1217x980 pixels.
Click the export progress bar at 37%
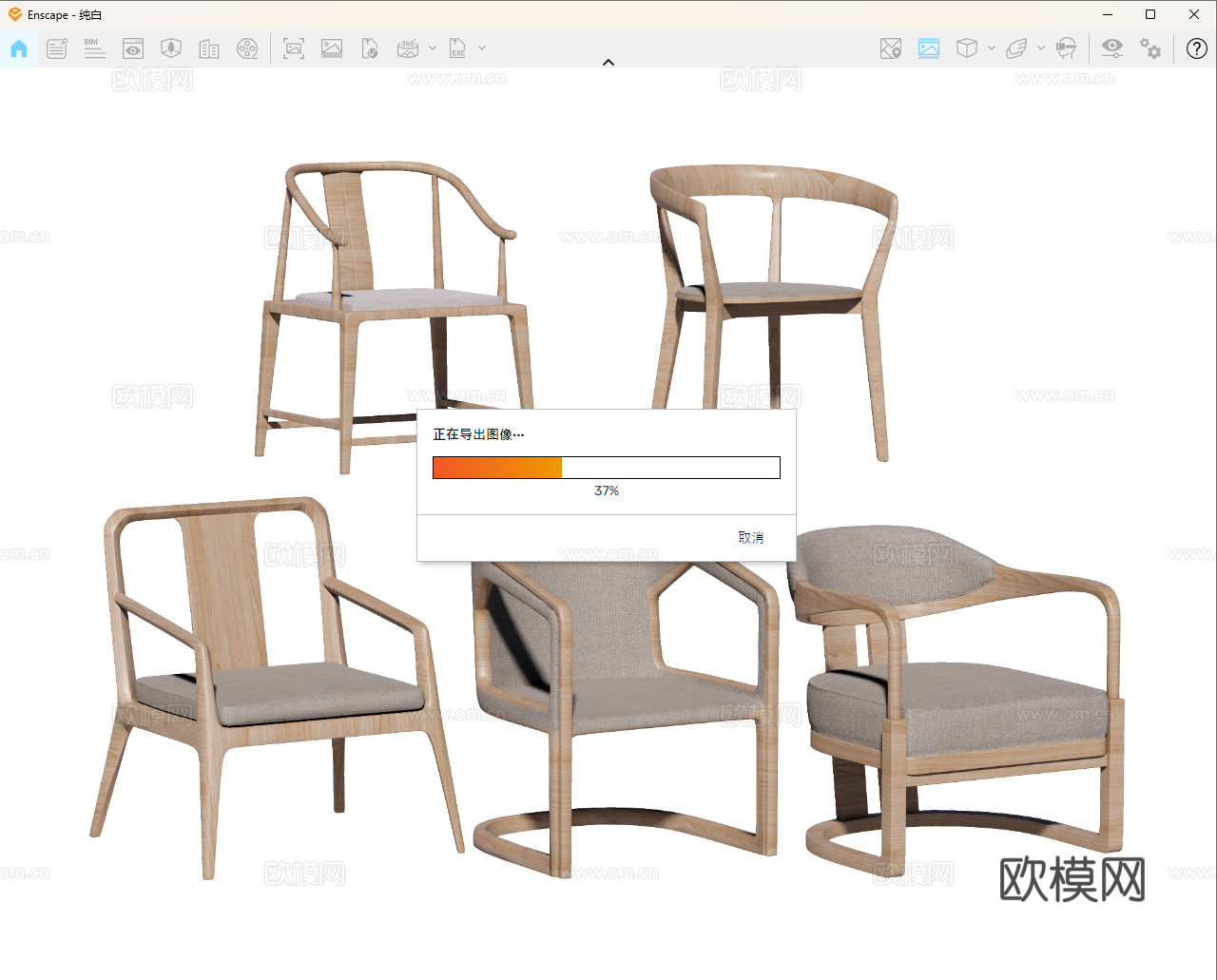606,468
